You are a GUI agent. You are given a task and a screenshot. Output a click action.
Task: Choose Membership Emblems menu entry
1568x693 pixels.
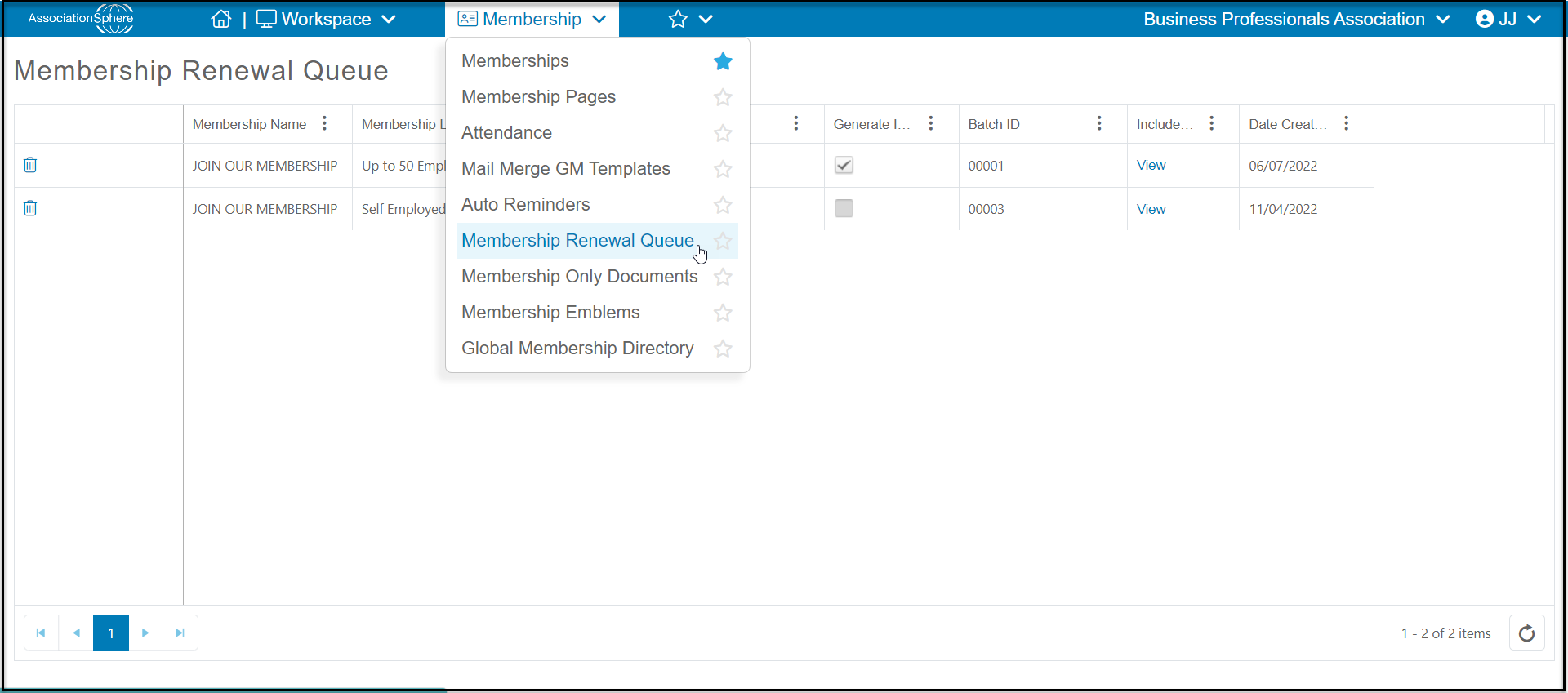550,312
